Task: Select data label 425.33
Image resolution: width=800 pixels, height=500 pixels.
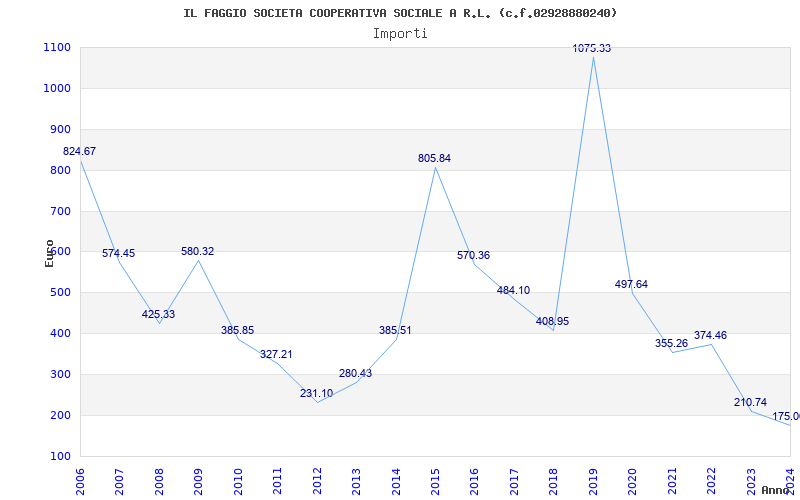Action: (x=158, y=314)
